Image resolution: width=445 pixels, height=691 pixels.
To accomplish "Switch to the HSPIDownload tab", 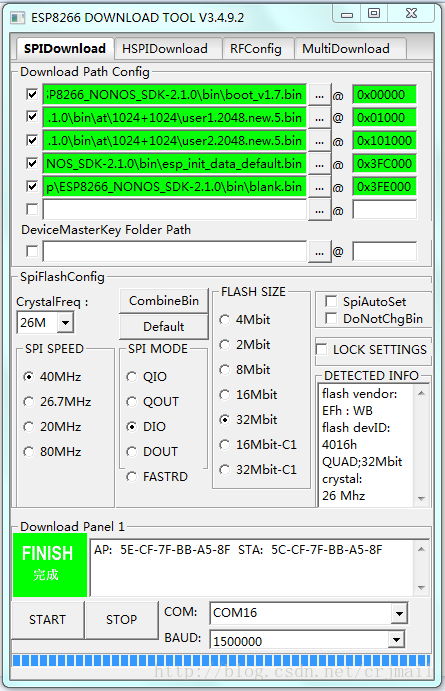I will coord(168,48).
